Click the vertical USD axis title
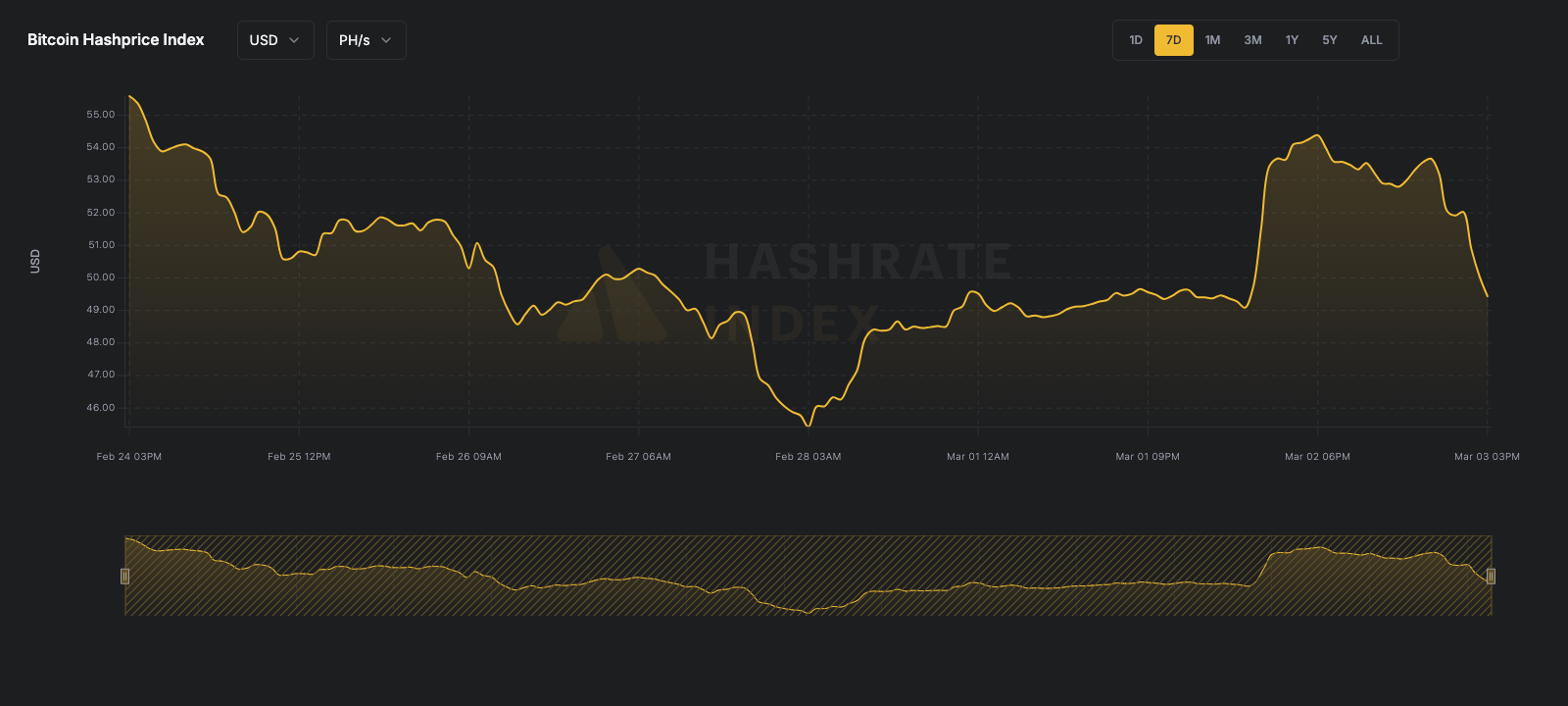 point(35,261)
